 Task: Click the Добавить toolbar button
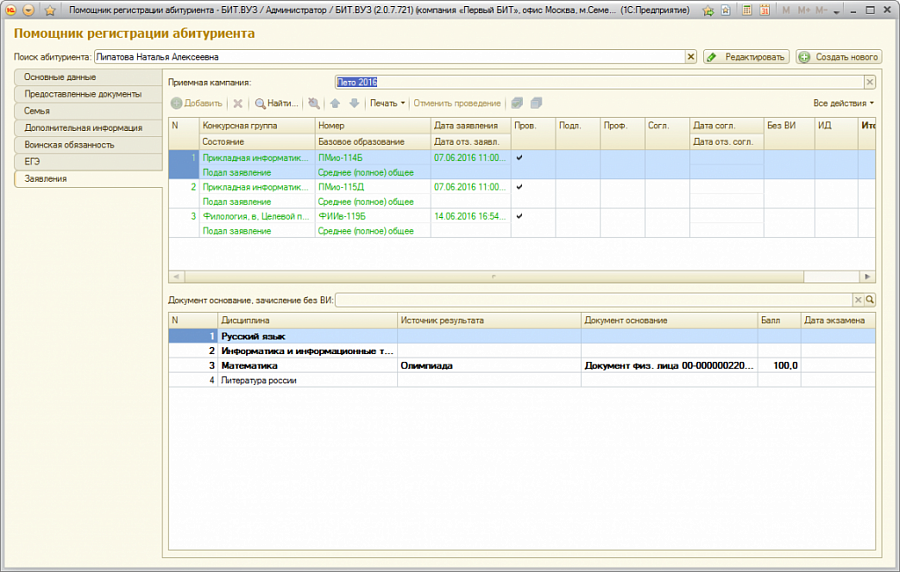pyautogui.click(x=196, y=103)
